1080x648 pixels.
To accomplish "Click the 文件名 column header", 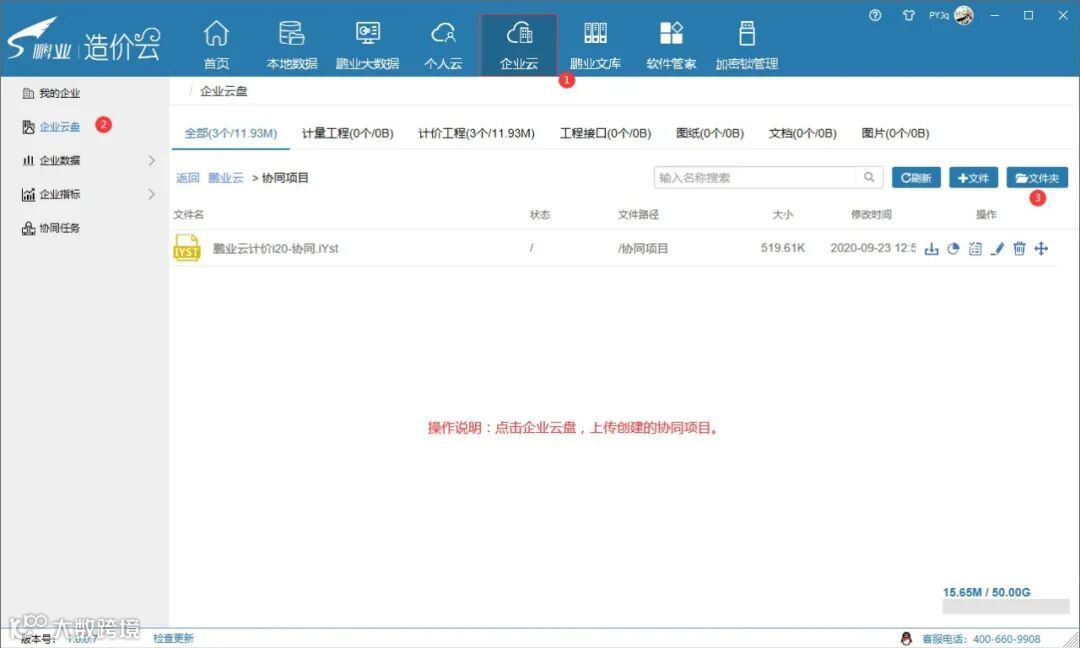I will point(189,214).
